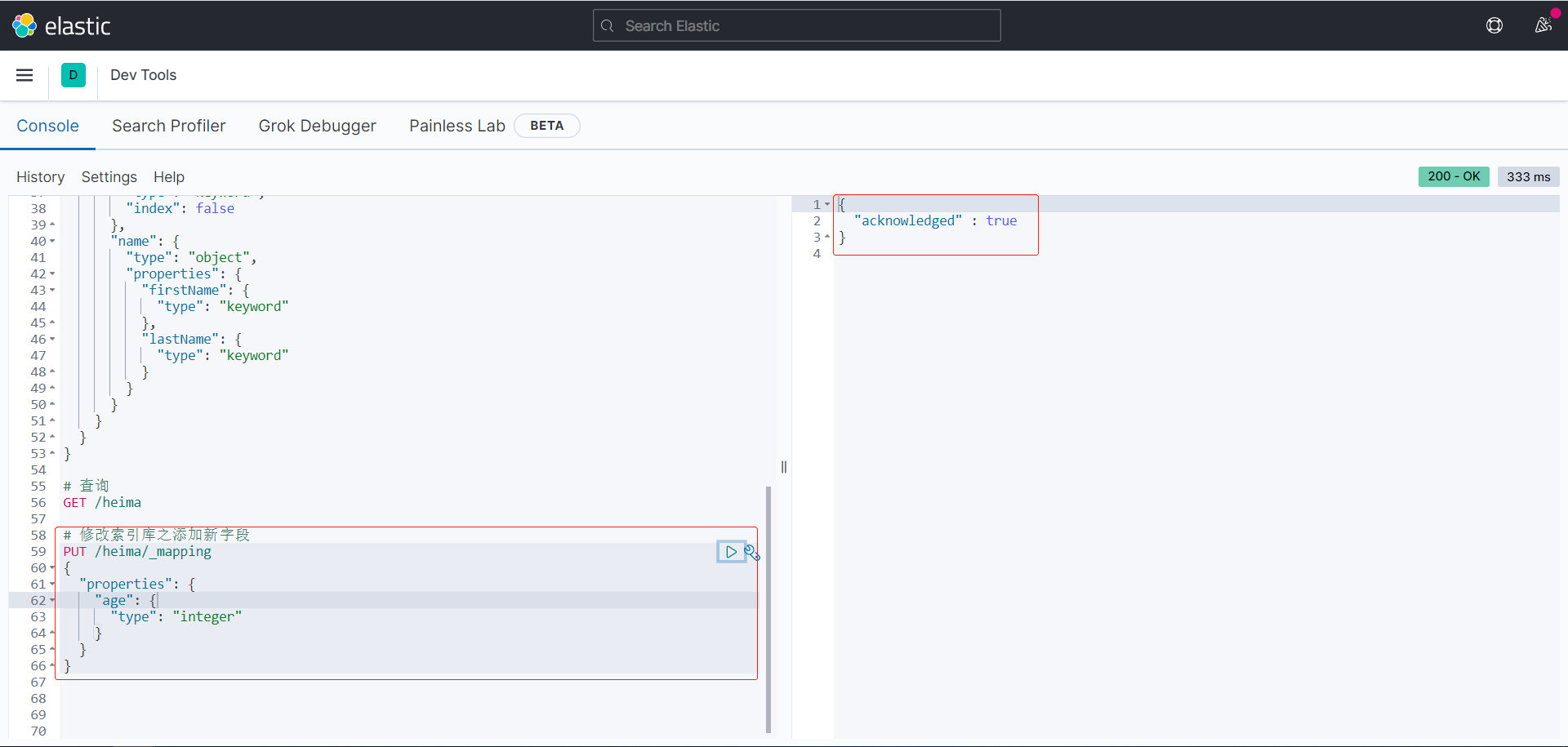Click the panel resize divider handle
The image size is (1568, 747).
(x=784, y=467)
